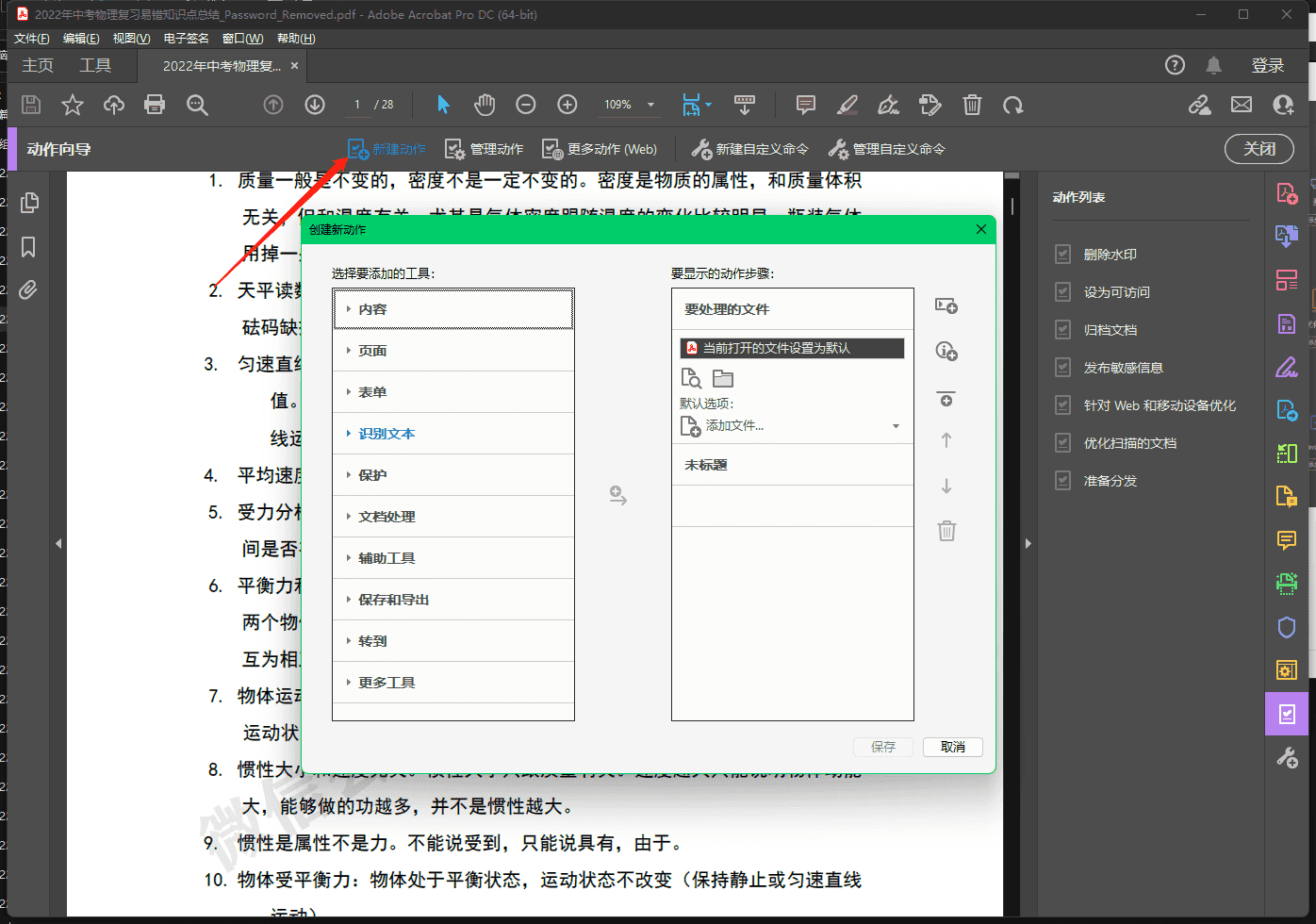Click the page number input field
1316x924 pixels.
click(x=357, y=105)
